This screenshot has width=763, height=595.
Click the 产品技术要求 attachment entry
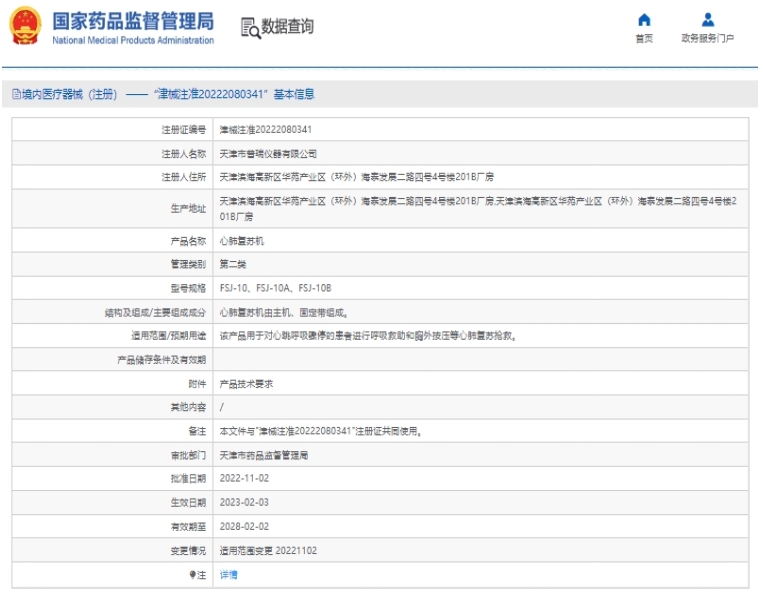coord(246,383)
